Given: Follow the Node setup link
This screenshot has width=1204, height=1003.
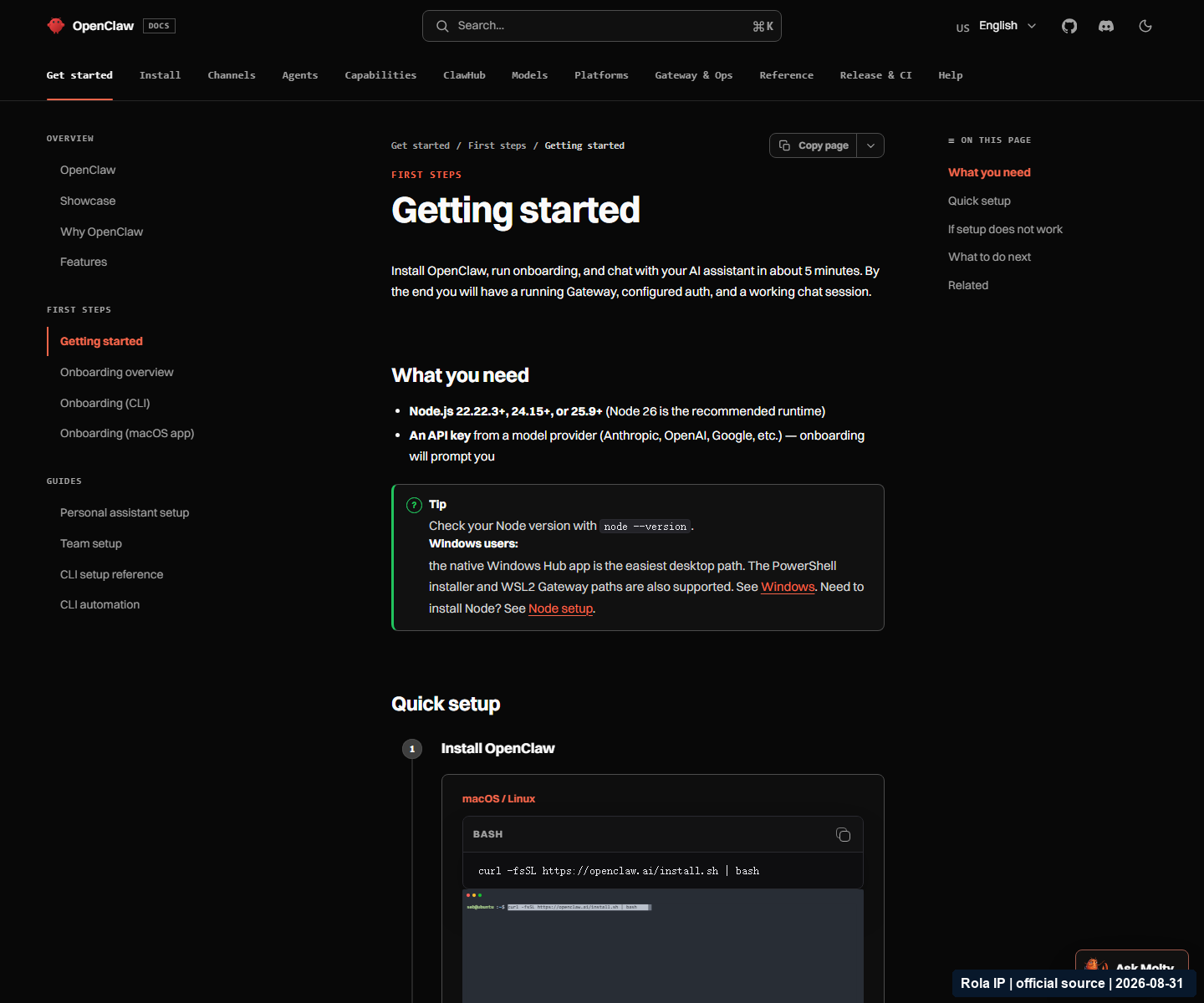Looking at the screenshot, I should (x=560, y=608).
